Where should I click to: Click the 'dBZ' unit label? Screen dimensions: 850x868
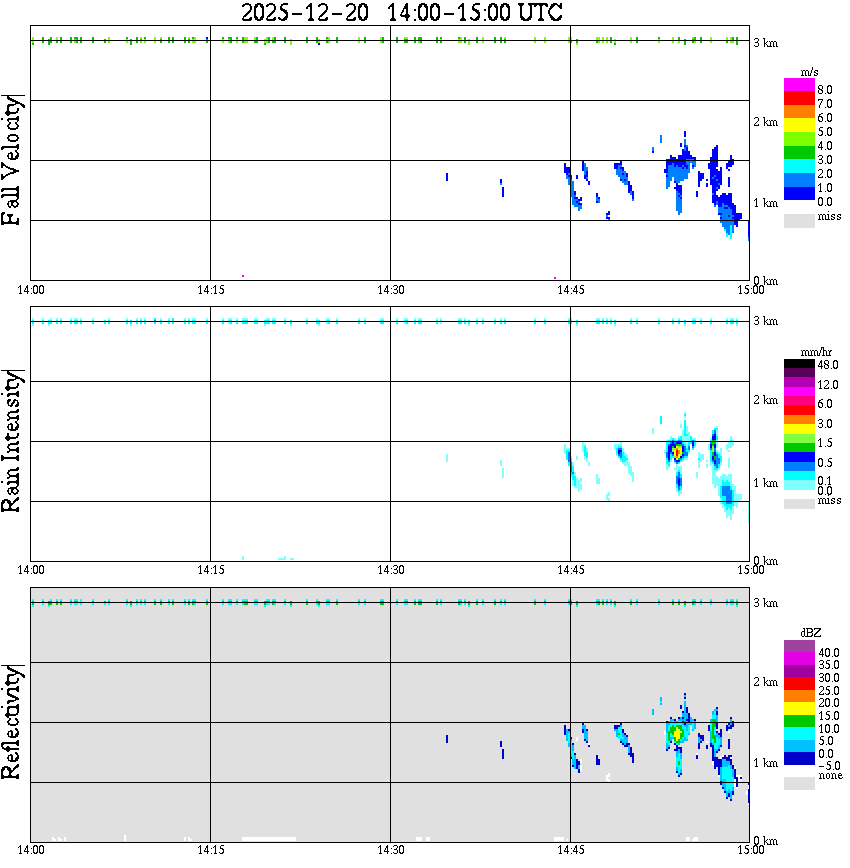click(x=811, y=633)
